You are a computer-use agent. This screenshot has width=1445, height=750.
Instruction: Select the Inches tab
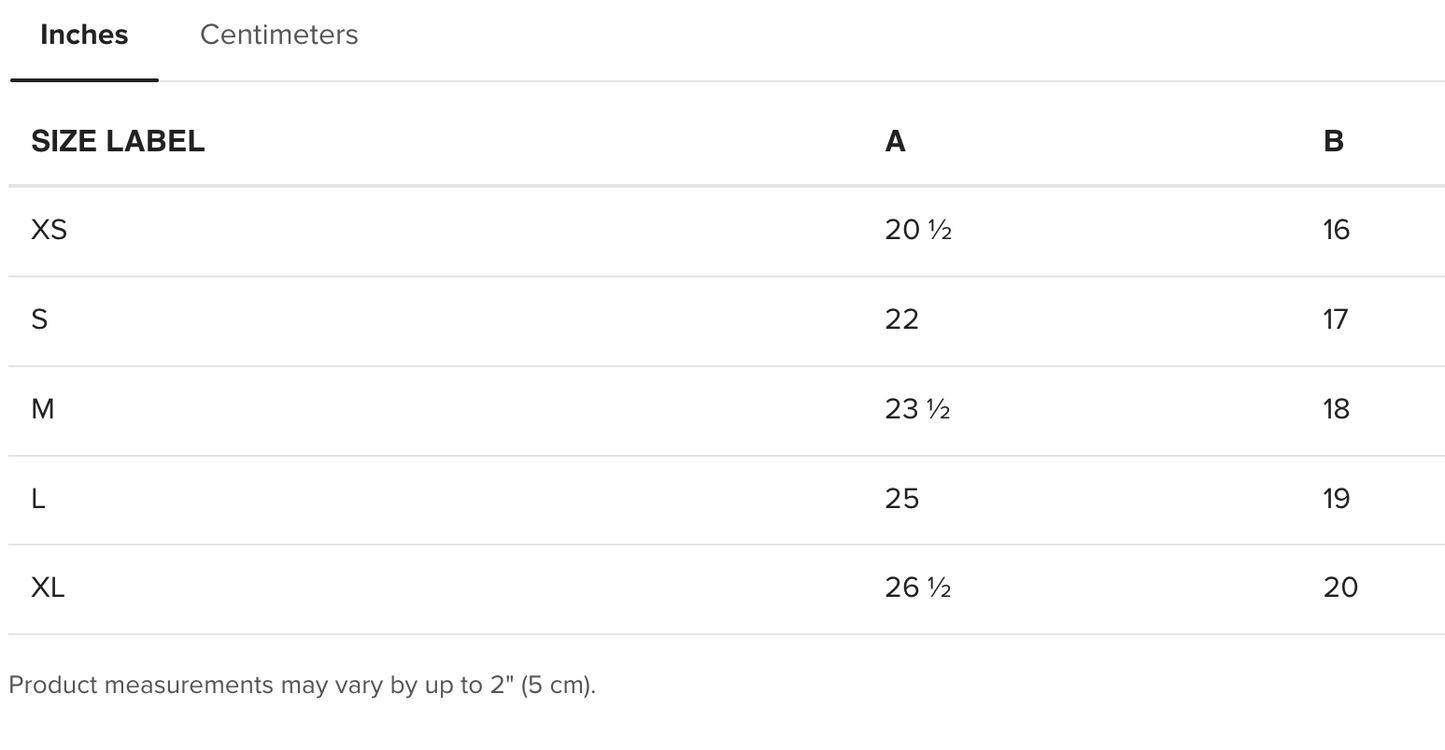[x=84, y=35]
